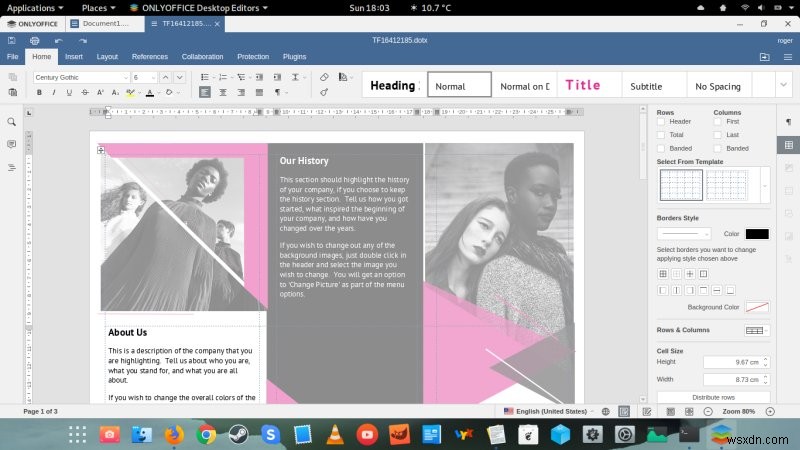800x450 pixels.
Task: Open the Search sidebar icon
Action: click(11, 122)
